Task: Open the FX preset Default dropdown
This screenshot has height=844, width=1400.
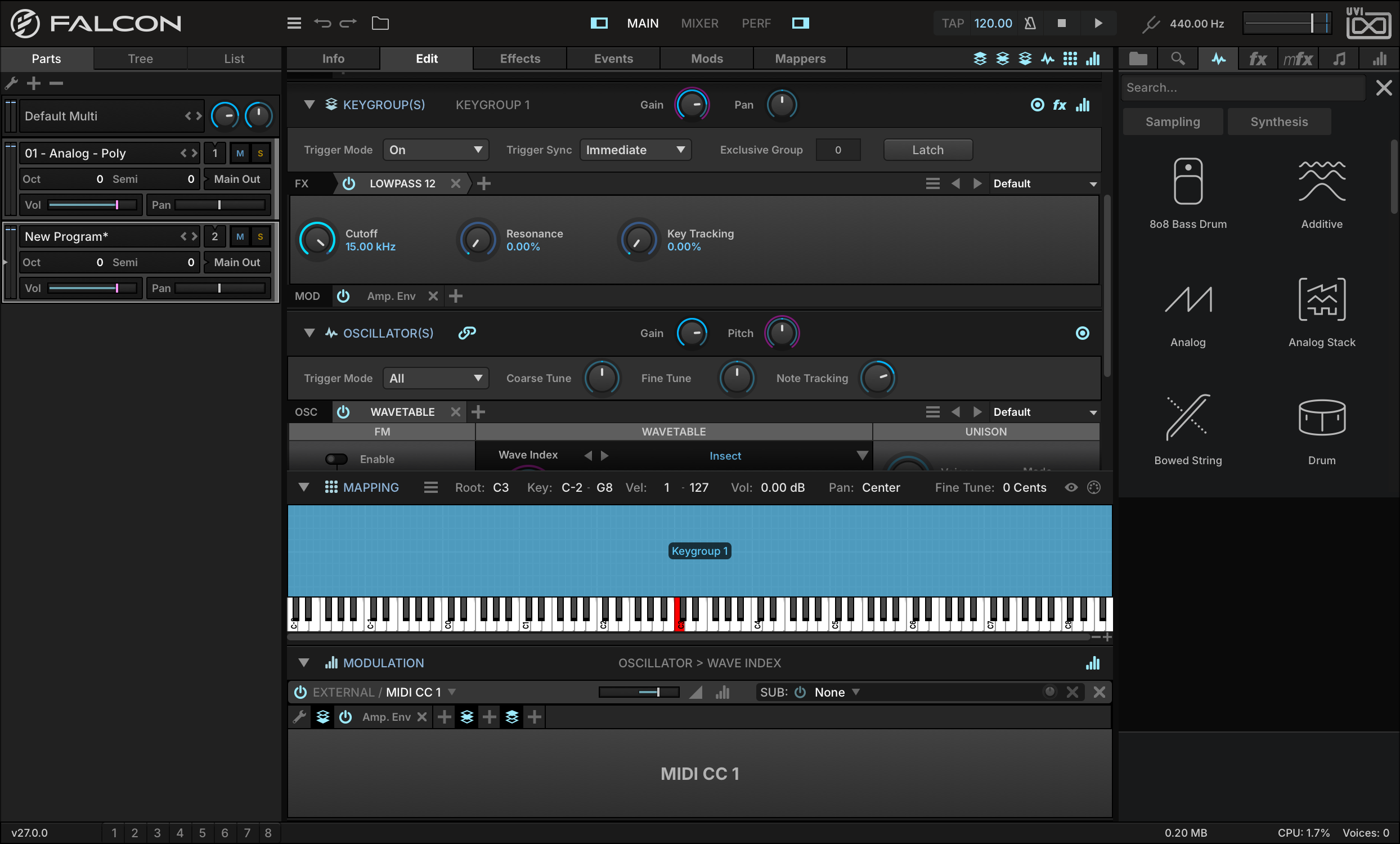Action: [1044, 183]
